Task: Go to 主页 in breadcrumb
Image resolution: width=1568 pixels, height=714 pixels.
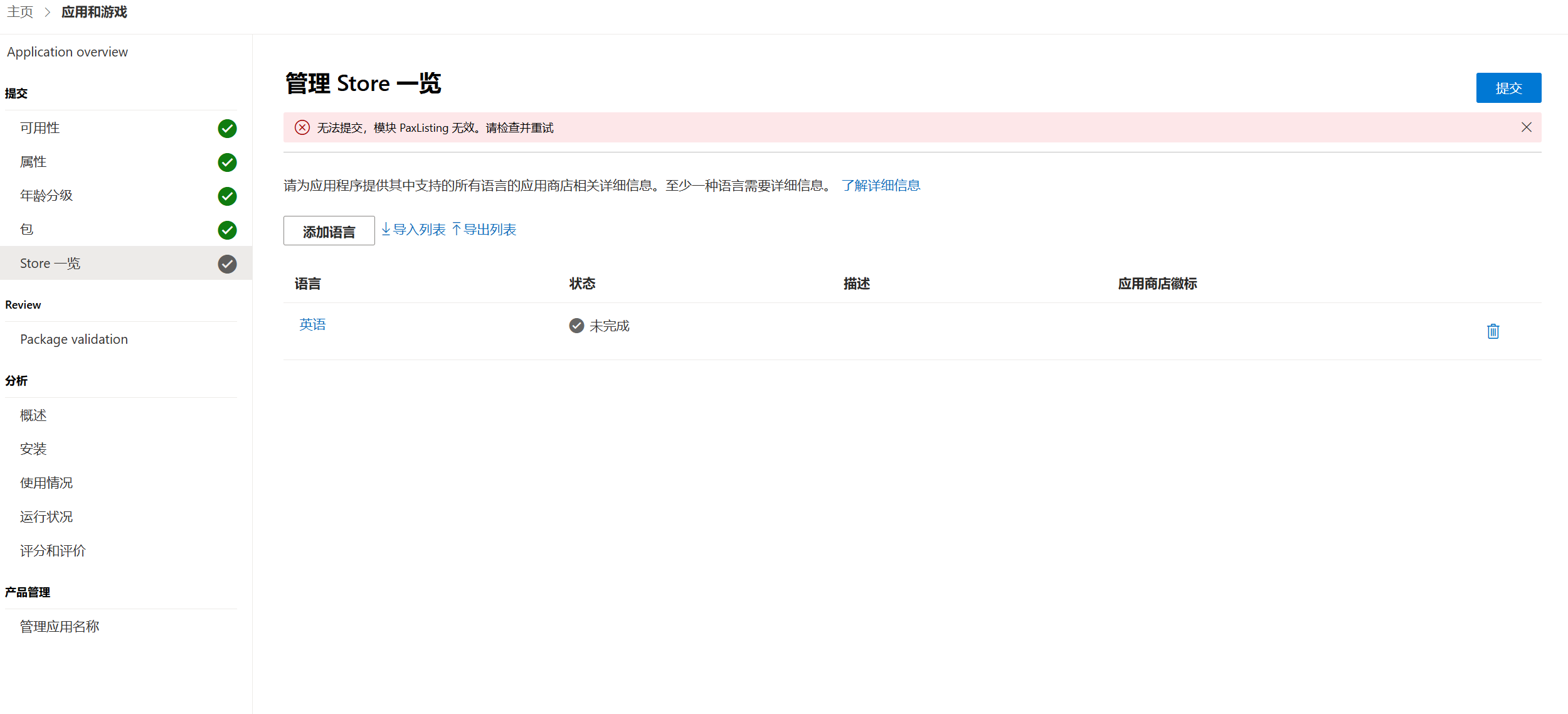Action: (20, 13)
